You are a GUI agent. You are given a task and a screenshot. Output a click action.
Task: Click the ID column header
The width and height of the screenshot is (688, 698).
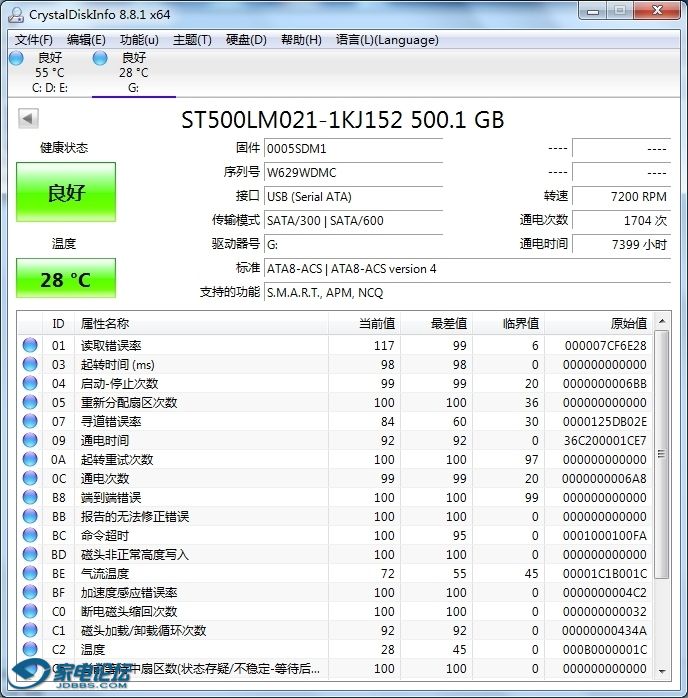pos(58,324)
